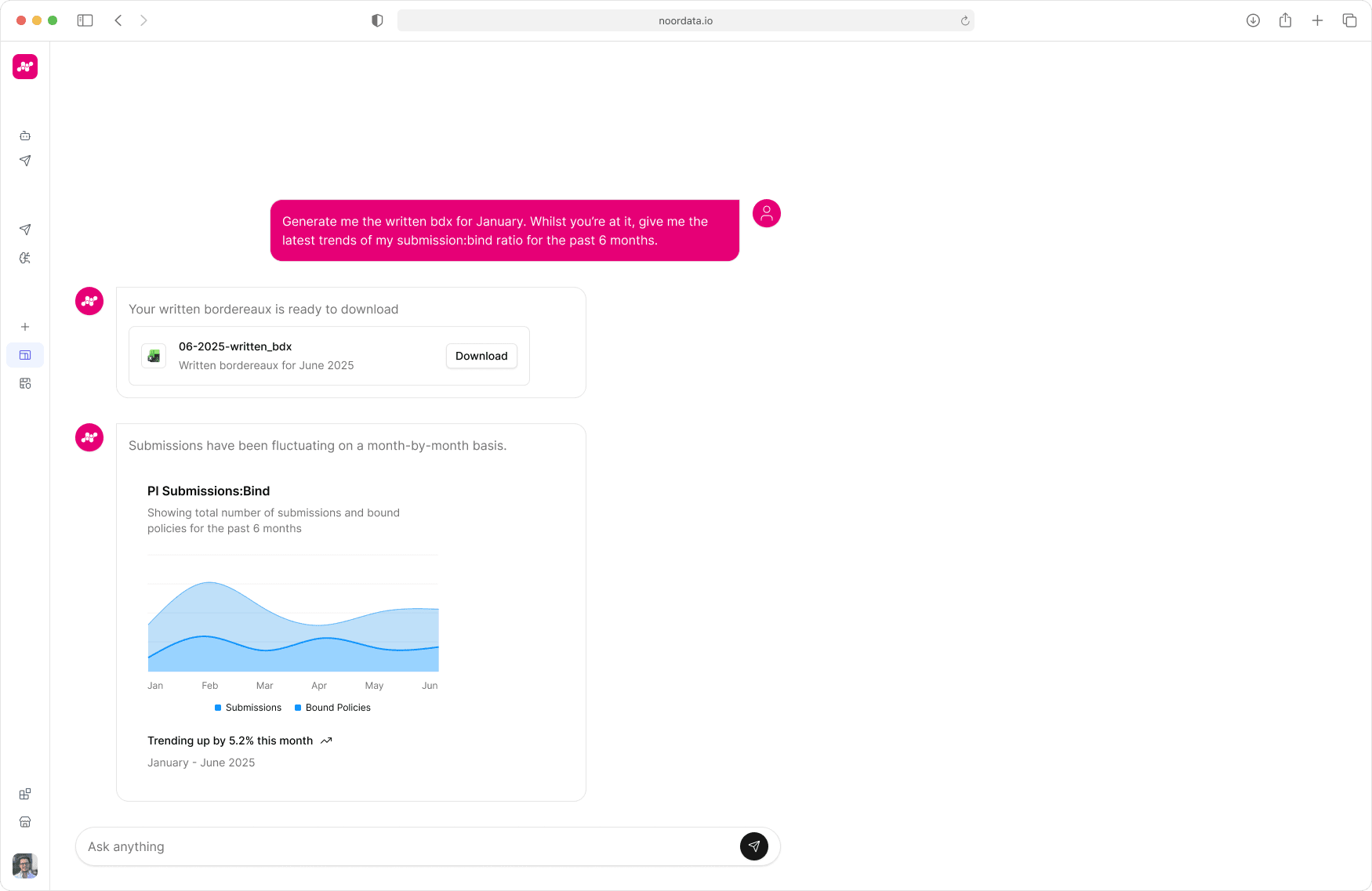Open the Safari share menu

pyautogui.click(x=1285, y=20)
